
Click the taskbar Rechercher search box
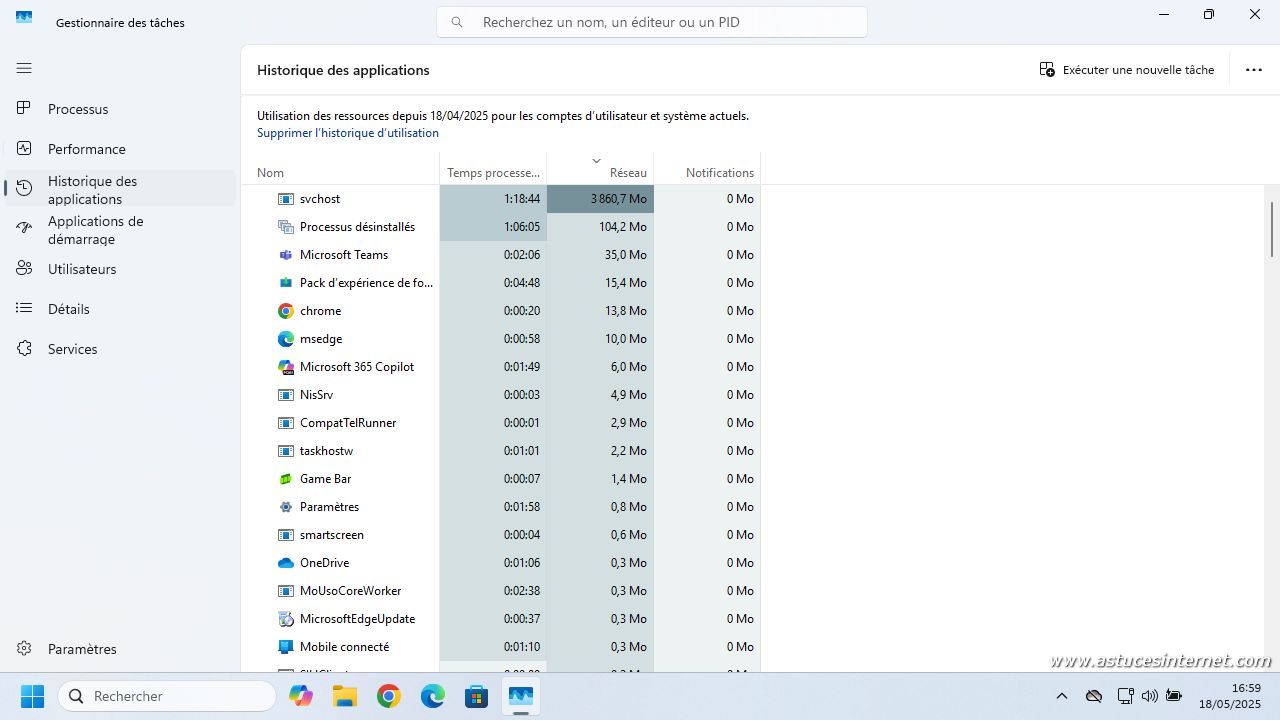tap(167, 696)
